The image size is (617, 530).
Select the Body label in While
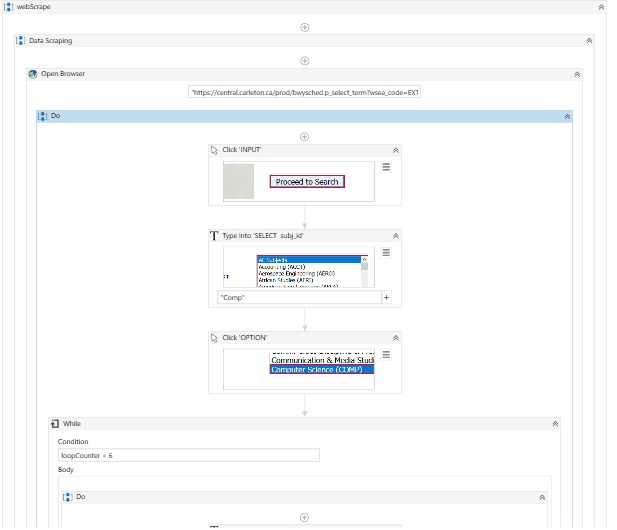[66, 469]
